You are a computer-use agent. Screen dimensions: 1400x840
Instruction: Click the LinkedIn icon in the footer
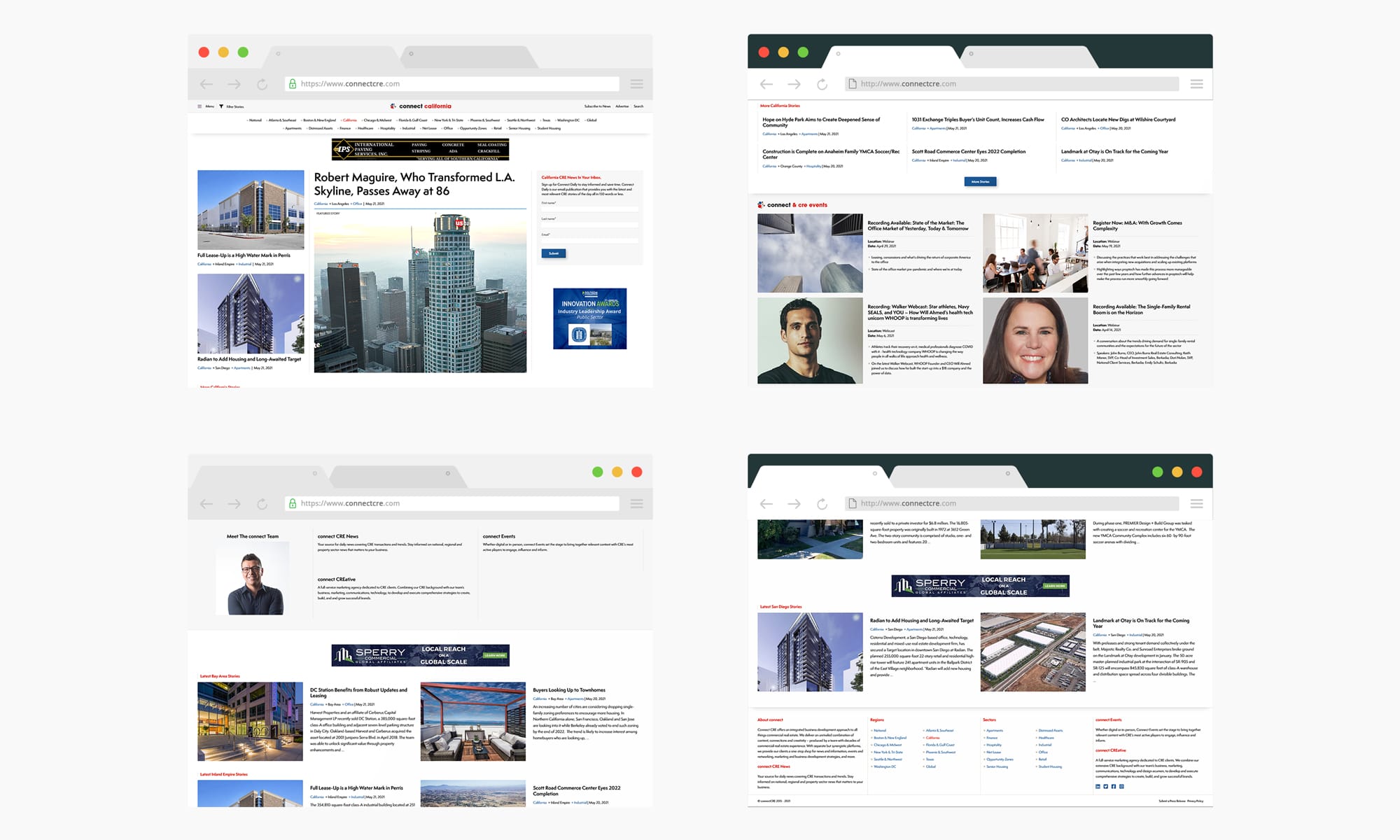pos(1098,786)
